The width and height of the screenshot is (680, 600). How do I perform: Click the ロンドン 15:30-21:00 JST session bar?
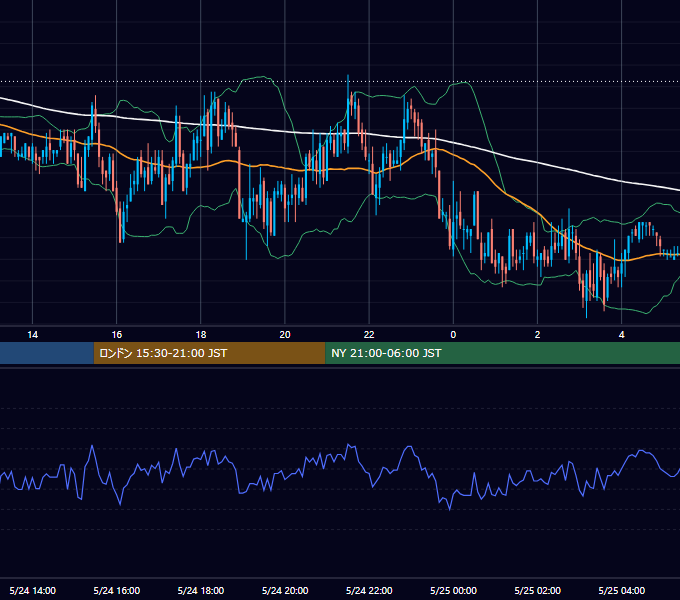[x=209, y=353]
